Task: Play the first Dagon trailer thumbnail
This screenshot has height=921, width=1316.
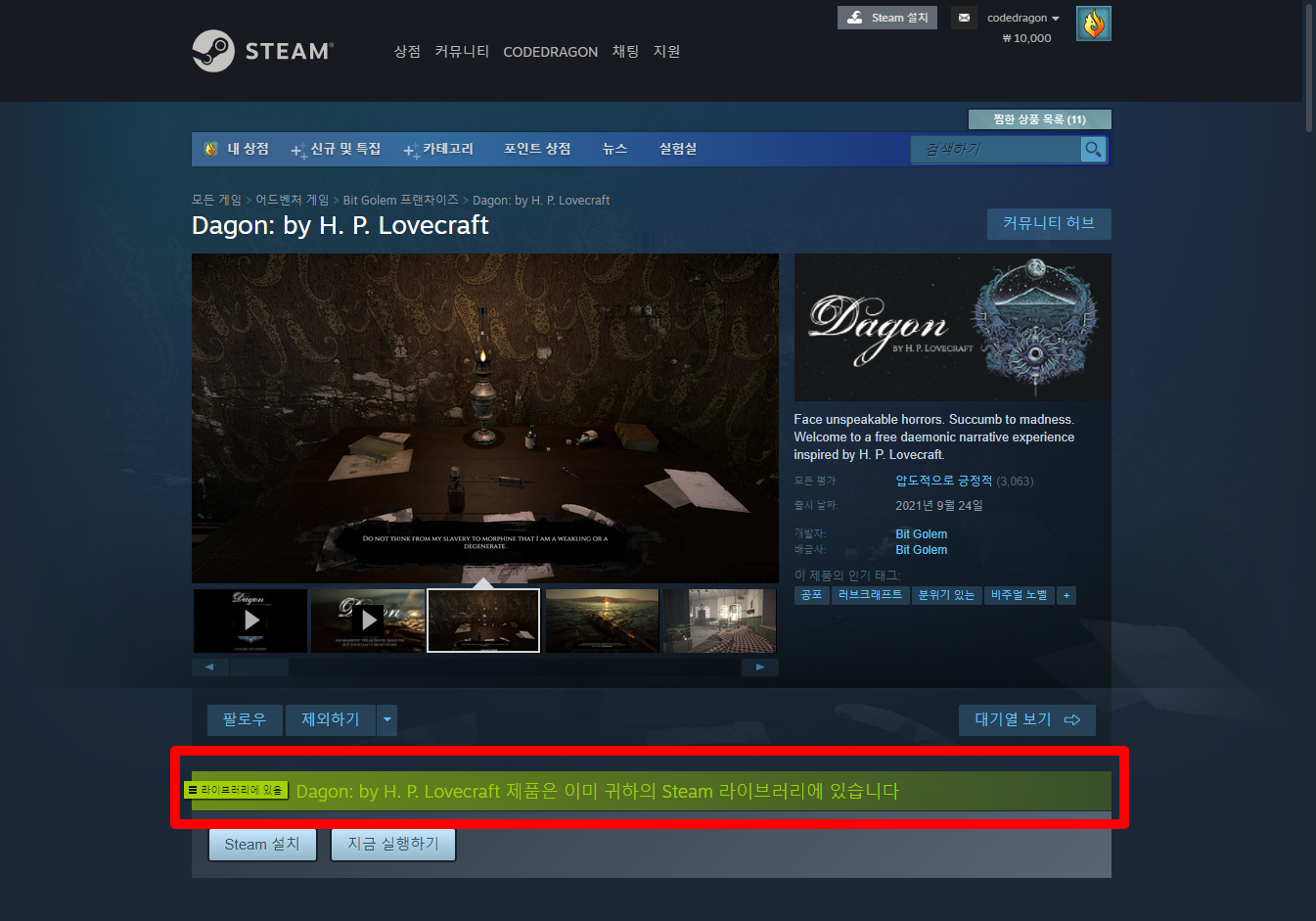Action: pos(250,621)
